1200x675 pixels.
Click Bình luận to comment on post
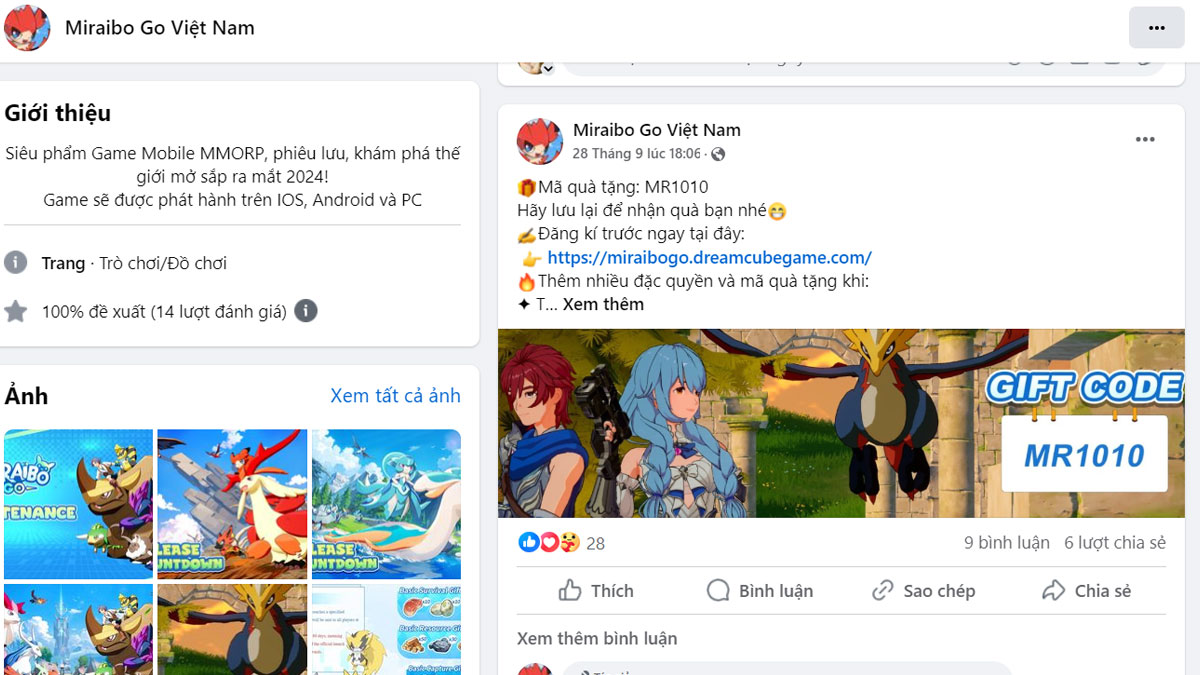760,591
